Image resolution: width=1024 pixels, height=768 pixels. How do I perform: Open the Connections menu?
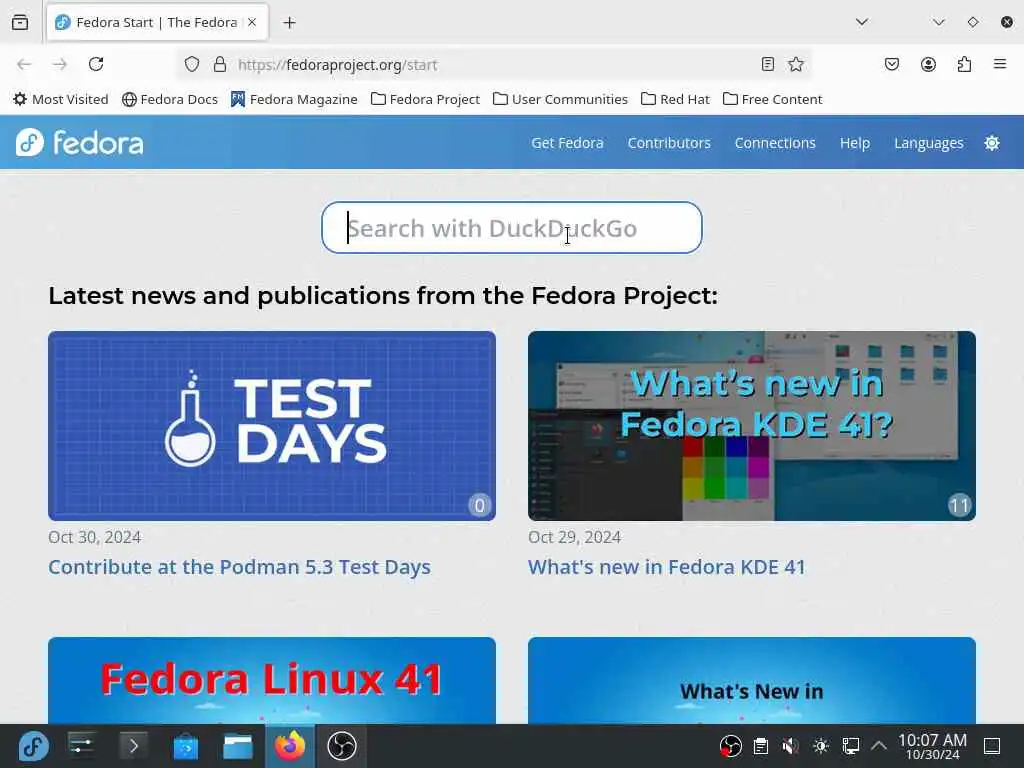(x=775, y=143)
